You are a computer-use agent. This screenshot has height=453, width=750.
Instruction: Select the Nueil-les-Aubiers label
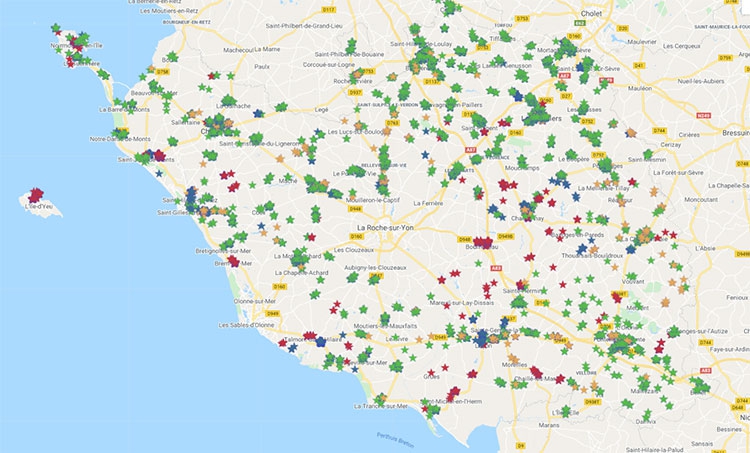coord(701,81)
